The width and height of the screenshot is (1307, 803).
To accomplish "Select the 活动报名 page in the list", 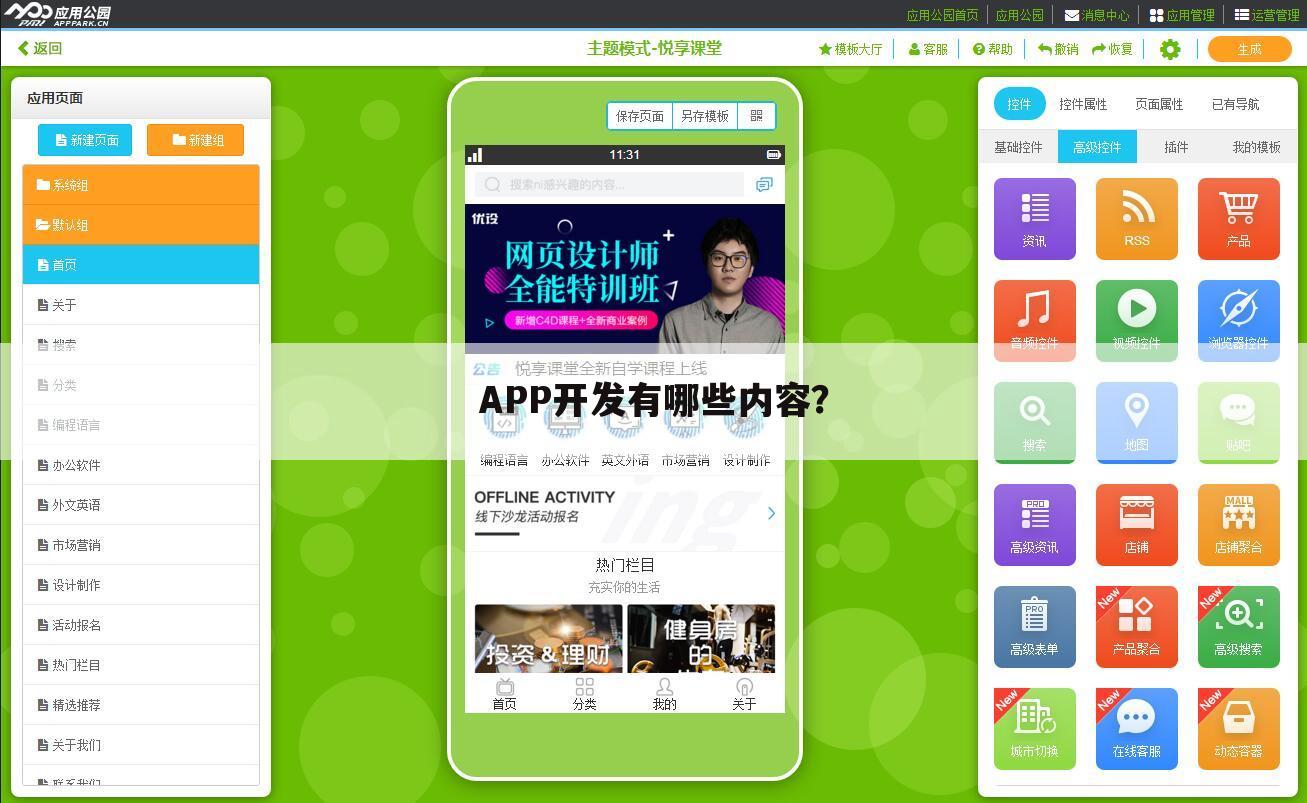I will click(x=141, y=625).
